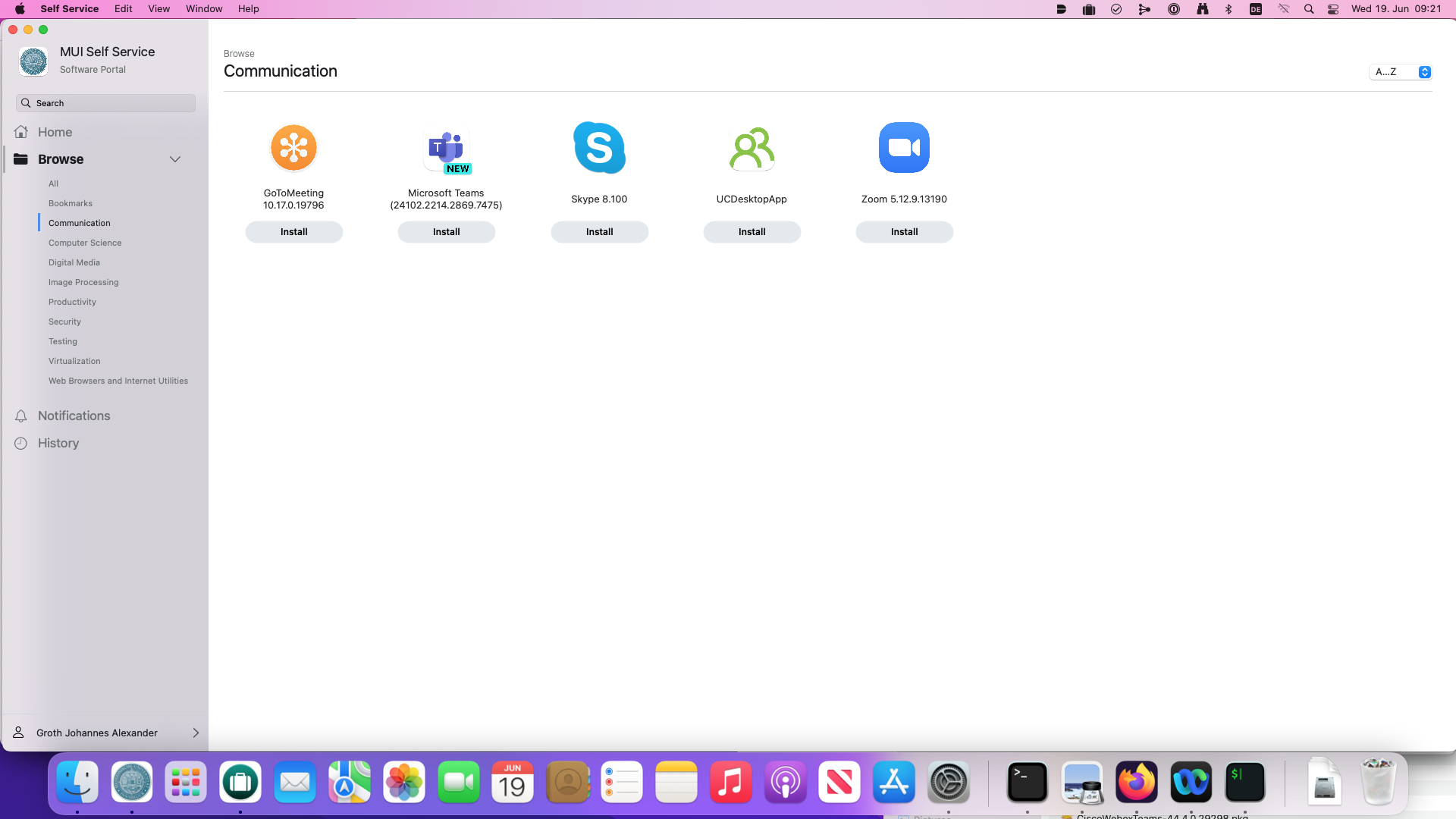Open the Apple menu

point(20,9)
